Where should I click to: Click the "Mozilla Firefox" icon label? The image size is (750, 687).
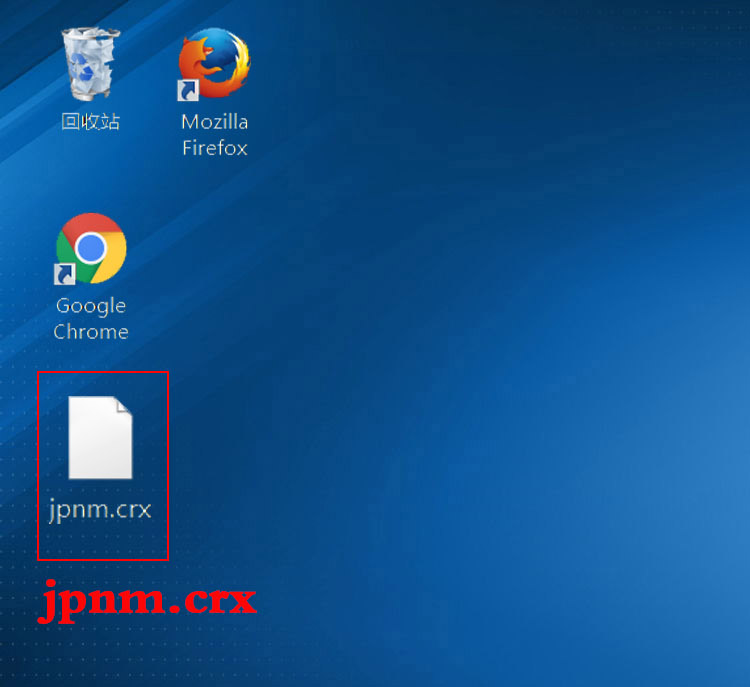coord(215,135)
